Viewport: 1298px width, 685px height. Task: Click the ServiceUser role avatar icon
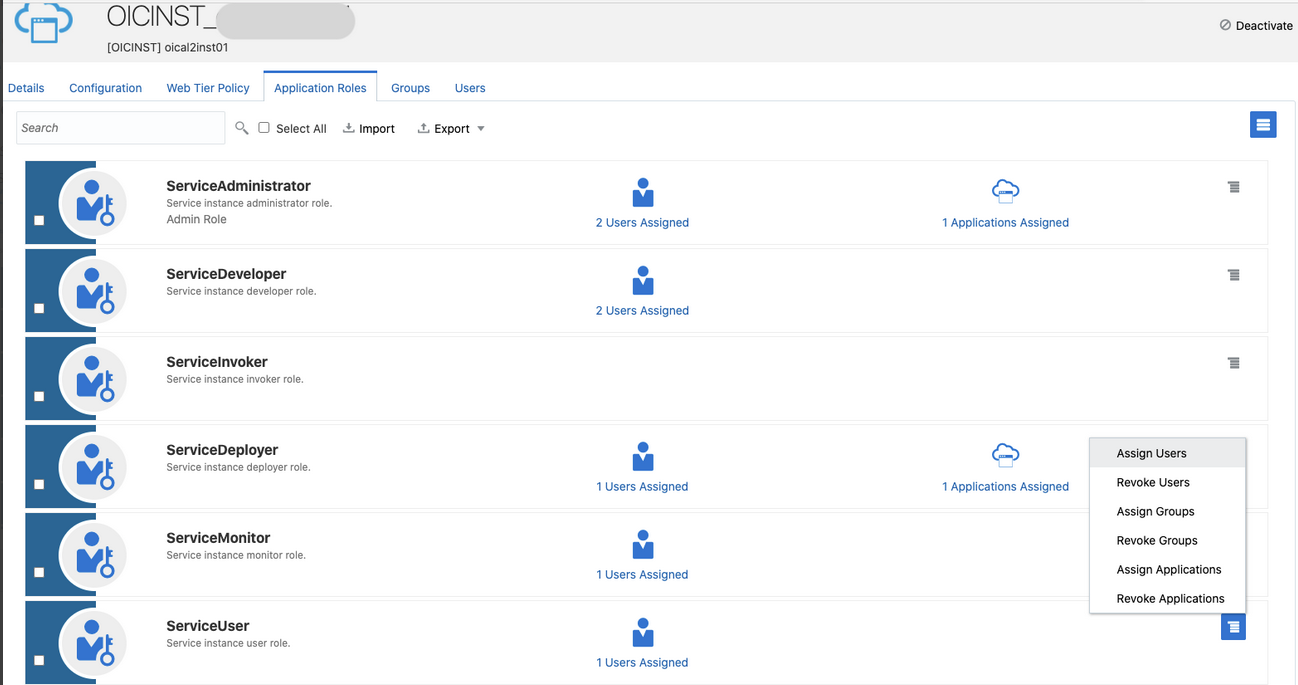coord(93,643)
